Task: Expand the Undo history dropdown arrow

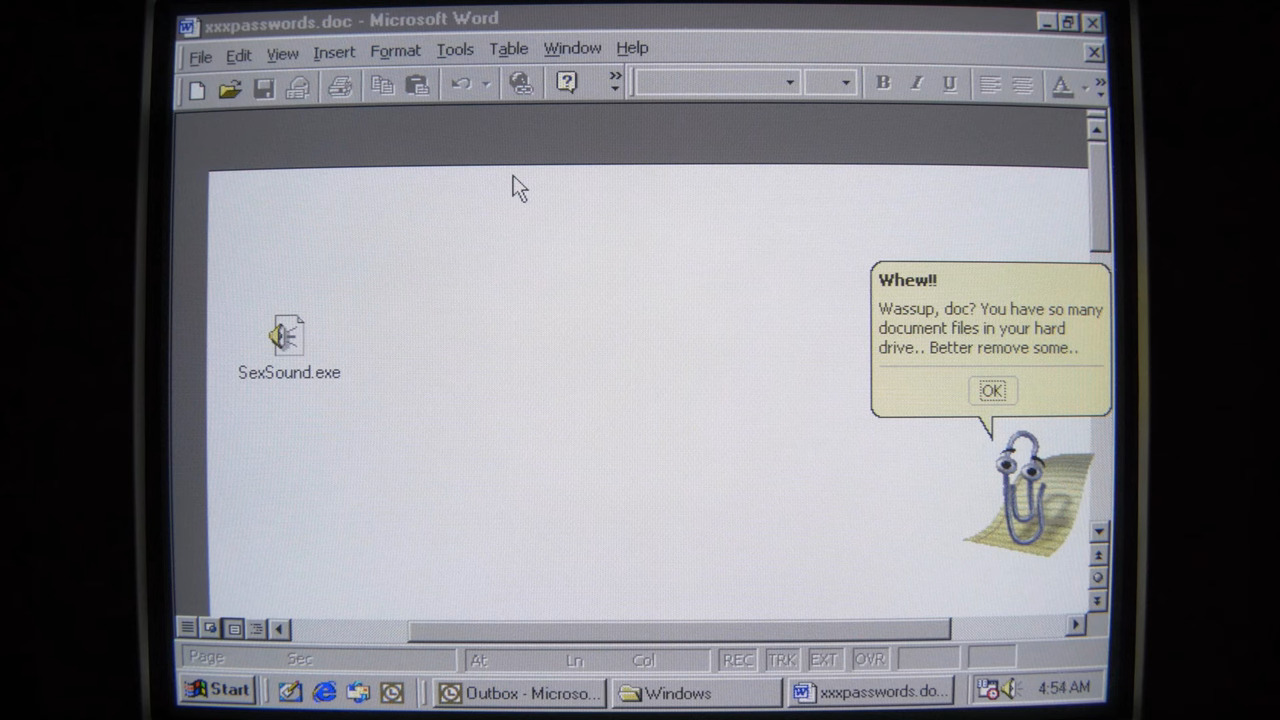Action: (x=486, y=85)
